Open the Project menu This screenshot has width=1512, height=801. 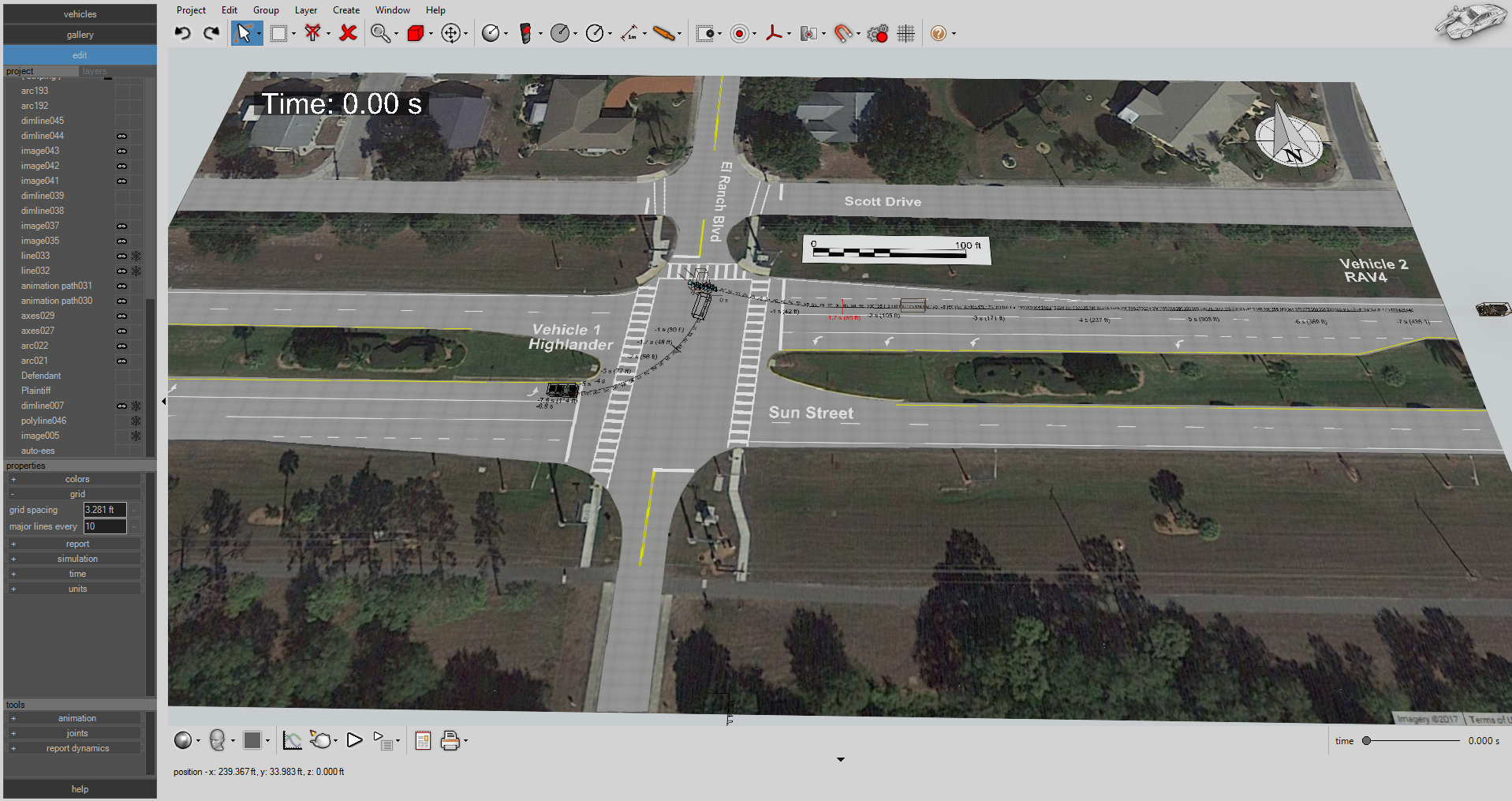(191, 10)
